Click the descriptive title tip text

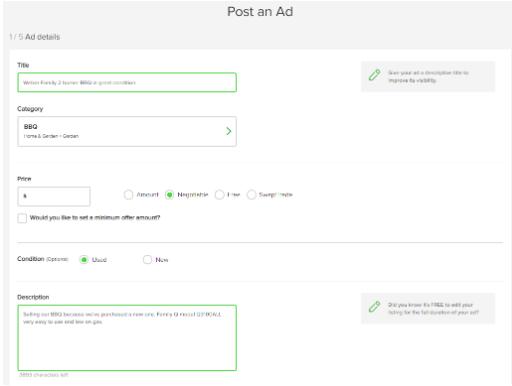(x=428, y=76)
